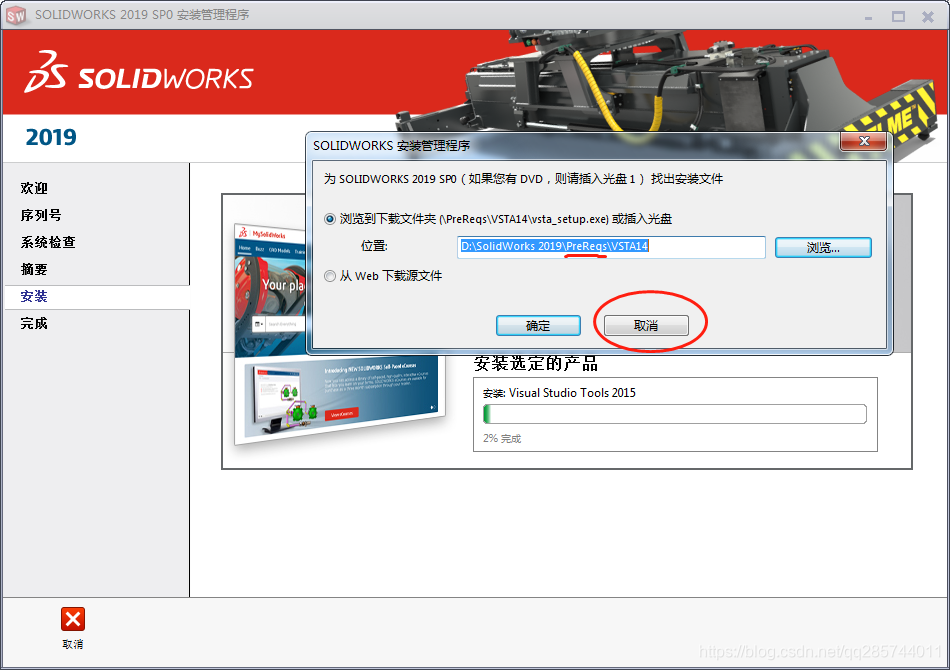The image size is (950, 670).
Task: Click the SW application icon in title bar
Action: click(x=16, y=15)
